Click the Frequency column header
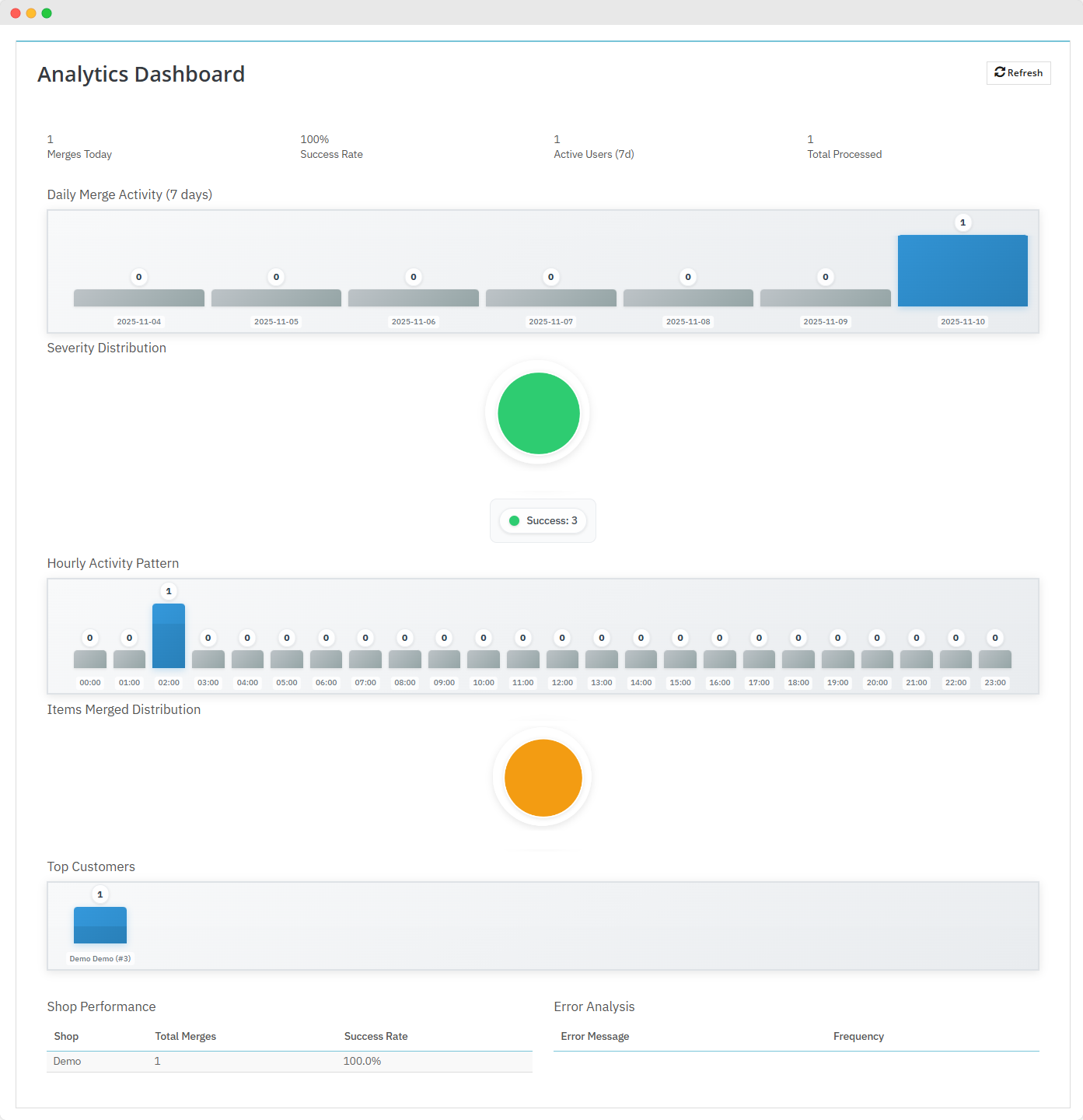This screenshot has width=1083, height=1120. [x=858, y=1037]
